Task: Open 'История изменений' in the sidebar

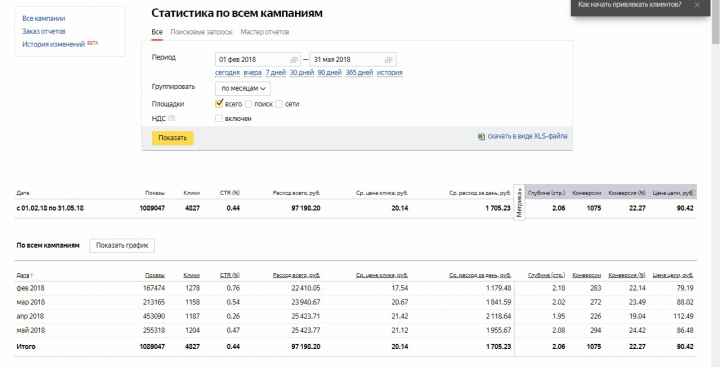Action: tap(54, 45)
